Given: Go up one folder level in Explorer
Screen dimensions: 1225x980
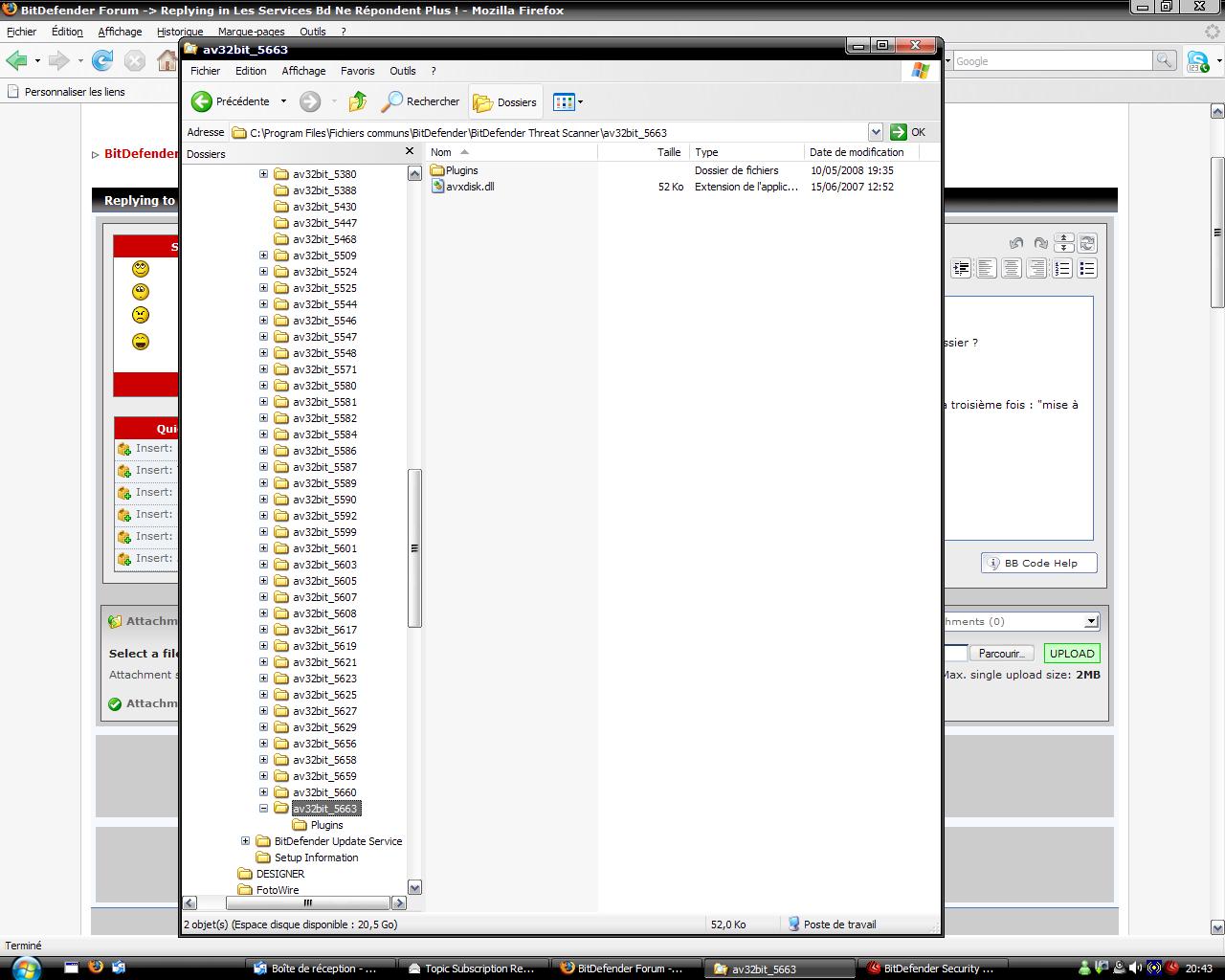Looking at the screenshot, I should tap(358, 101).
